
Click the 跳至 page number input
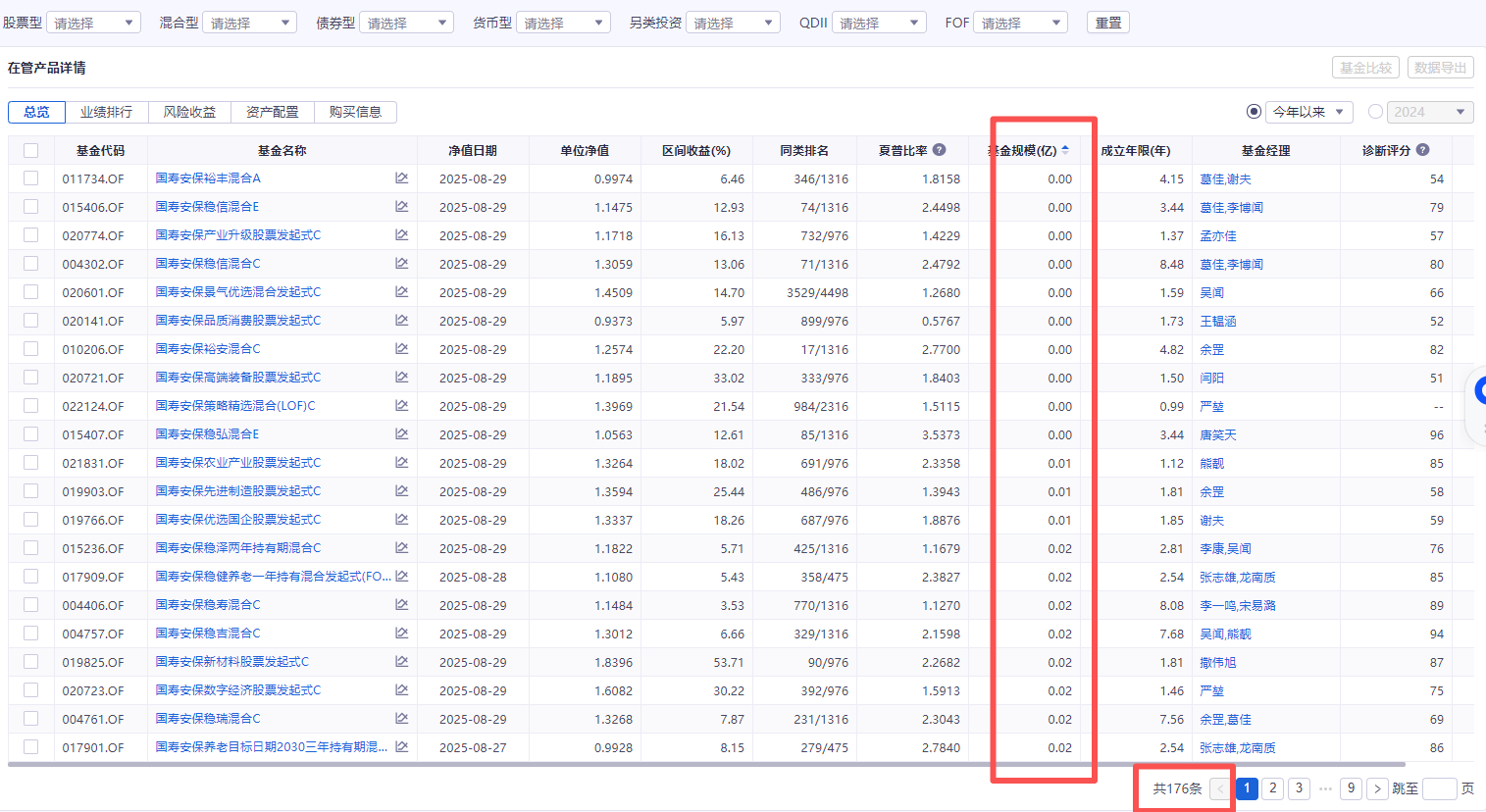1440,788
